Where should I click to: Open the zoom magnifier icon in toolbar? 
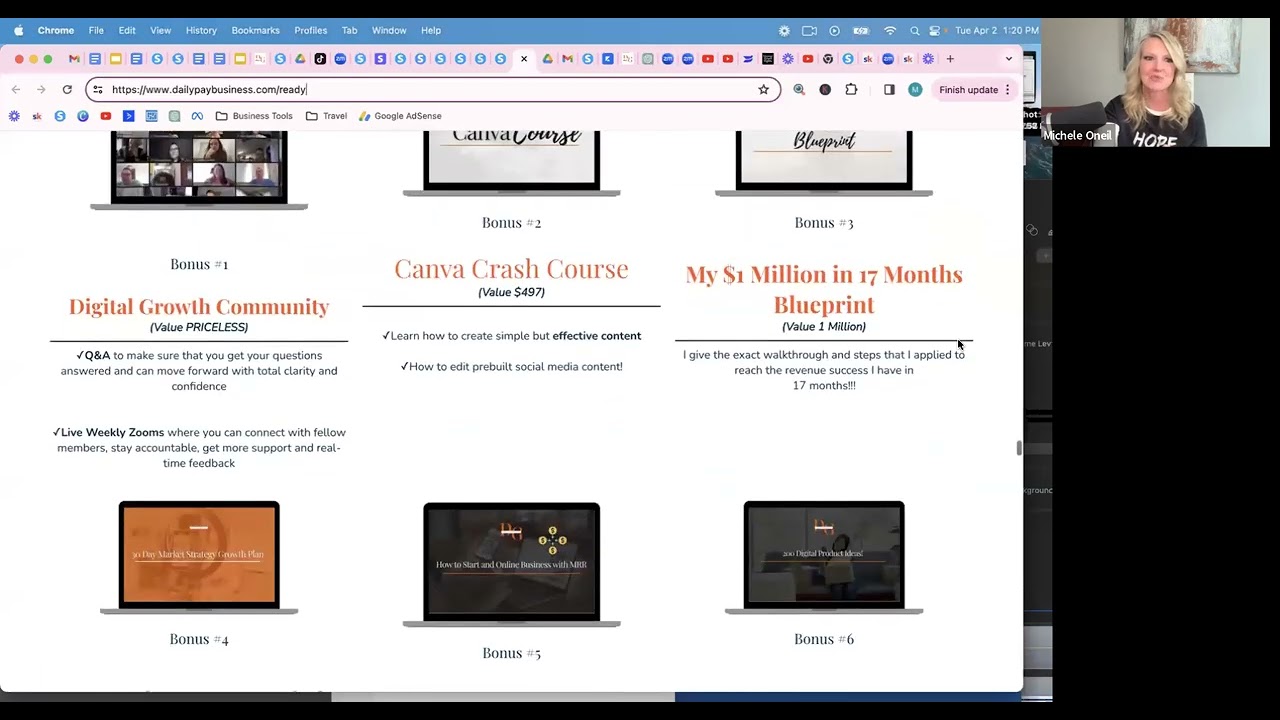pos(799,90)
